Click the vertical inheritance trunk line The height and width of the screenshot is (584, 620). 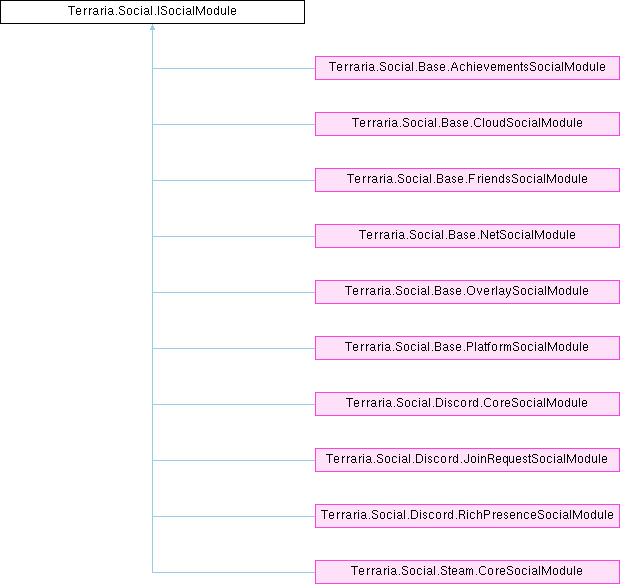point(152,320)
